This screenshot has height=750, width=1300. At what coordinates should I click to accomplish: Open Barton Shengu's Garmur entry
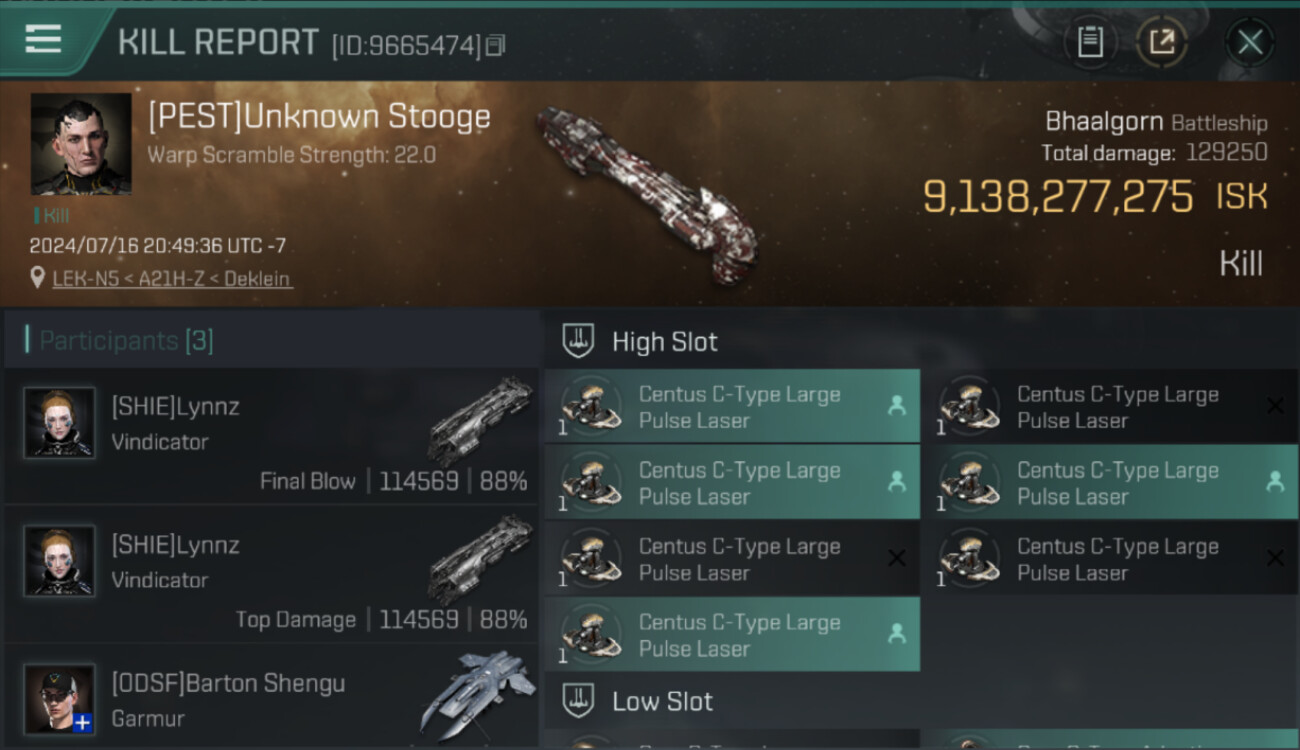[x=272, y=700]
